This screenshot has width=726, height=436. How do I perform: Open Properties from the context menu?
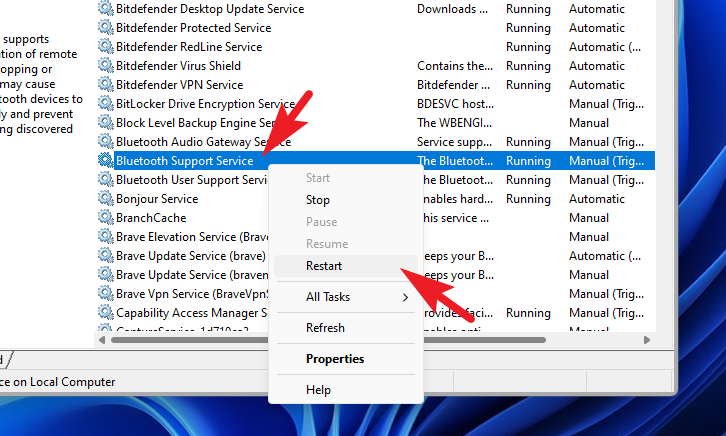pyautogui.click(x=346, y=359)
